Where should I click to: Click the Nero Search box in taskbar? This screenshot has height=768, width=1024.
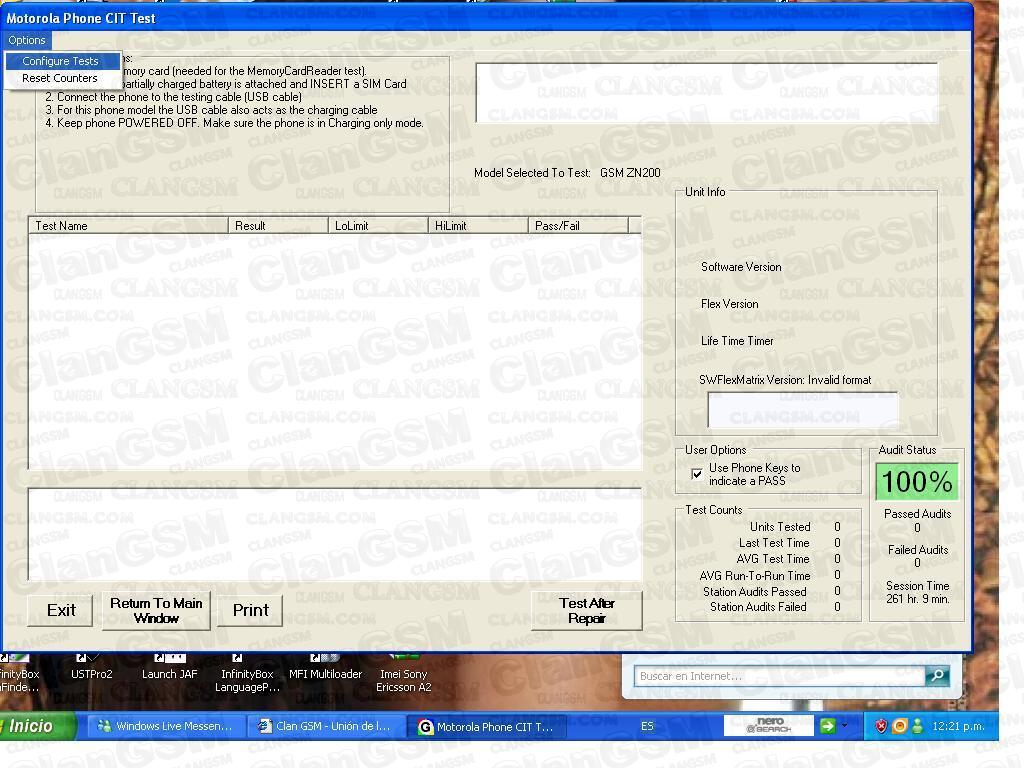[x=768, y=726]
